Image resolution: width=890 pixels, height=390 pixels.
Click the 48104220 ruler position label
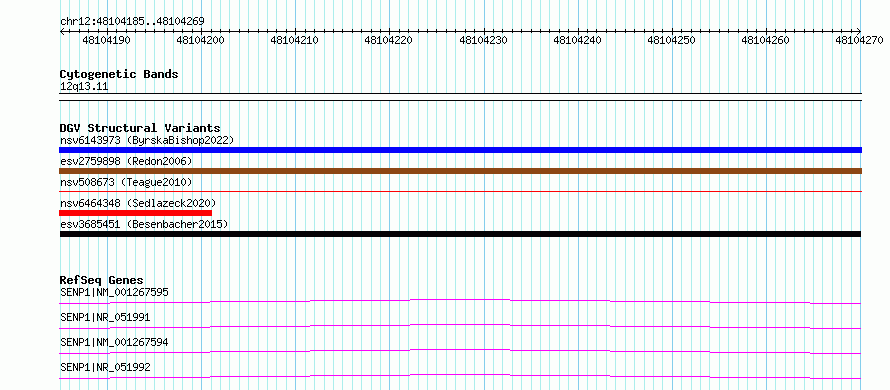tap(389, 40)
